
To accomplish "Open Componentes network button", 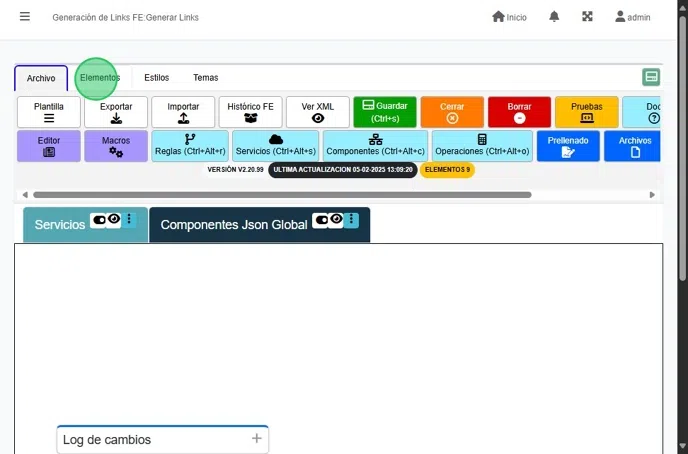I will pyautogui.click(x=375, y=146).
